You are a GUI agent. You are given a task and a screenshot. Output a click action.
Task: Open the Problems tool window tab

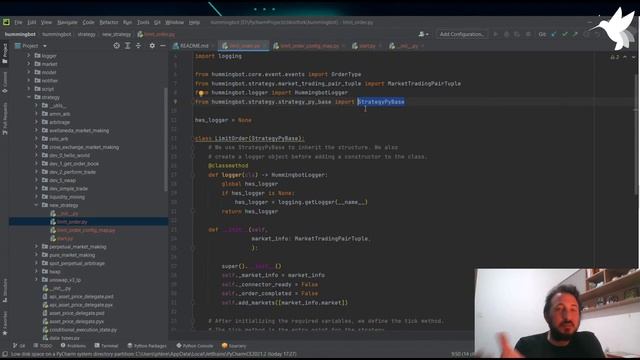tap(73, 346)
